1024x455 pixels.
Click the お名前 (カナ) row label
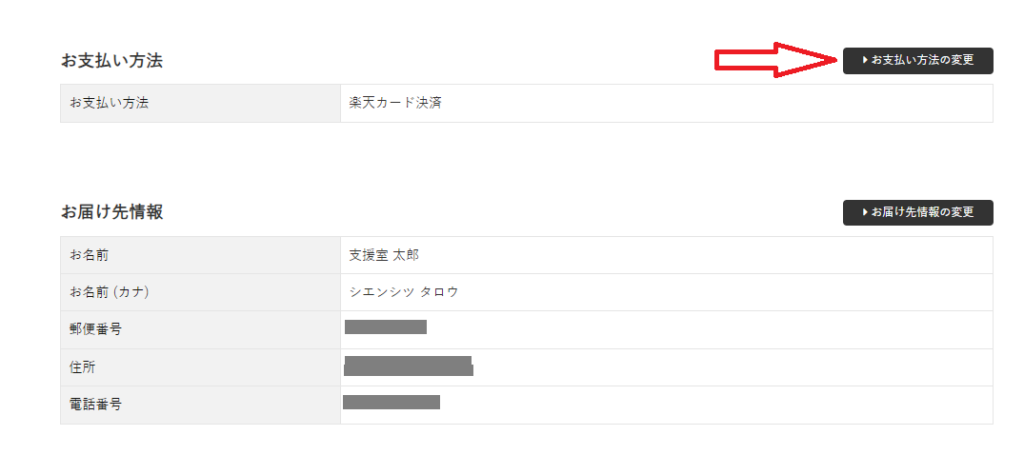tap(110, 292)
